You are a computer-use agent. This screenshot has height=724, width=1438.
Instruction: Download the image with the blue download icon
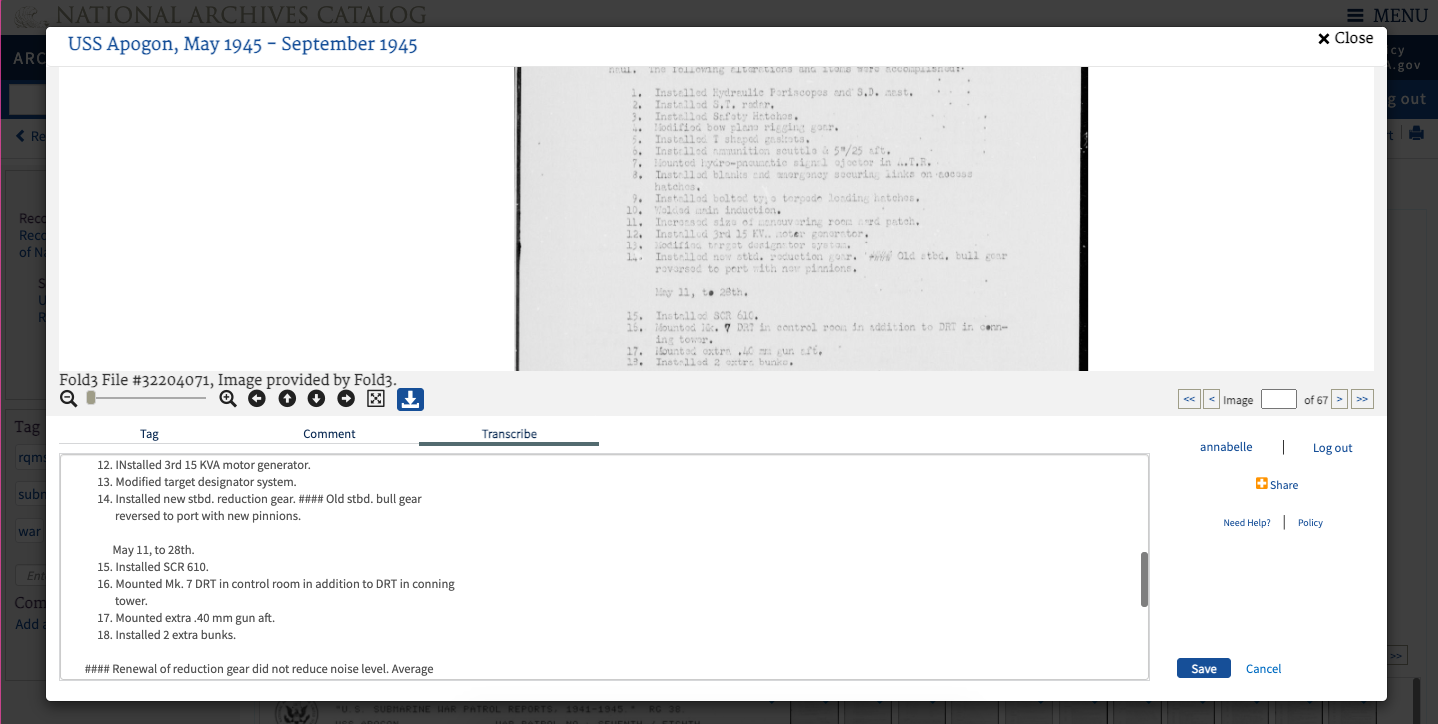(x=410, y=399)
